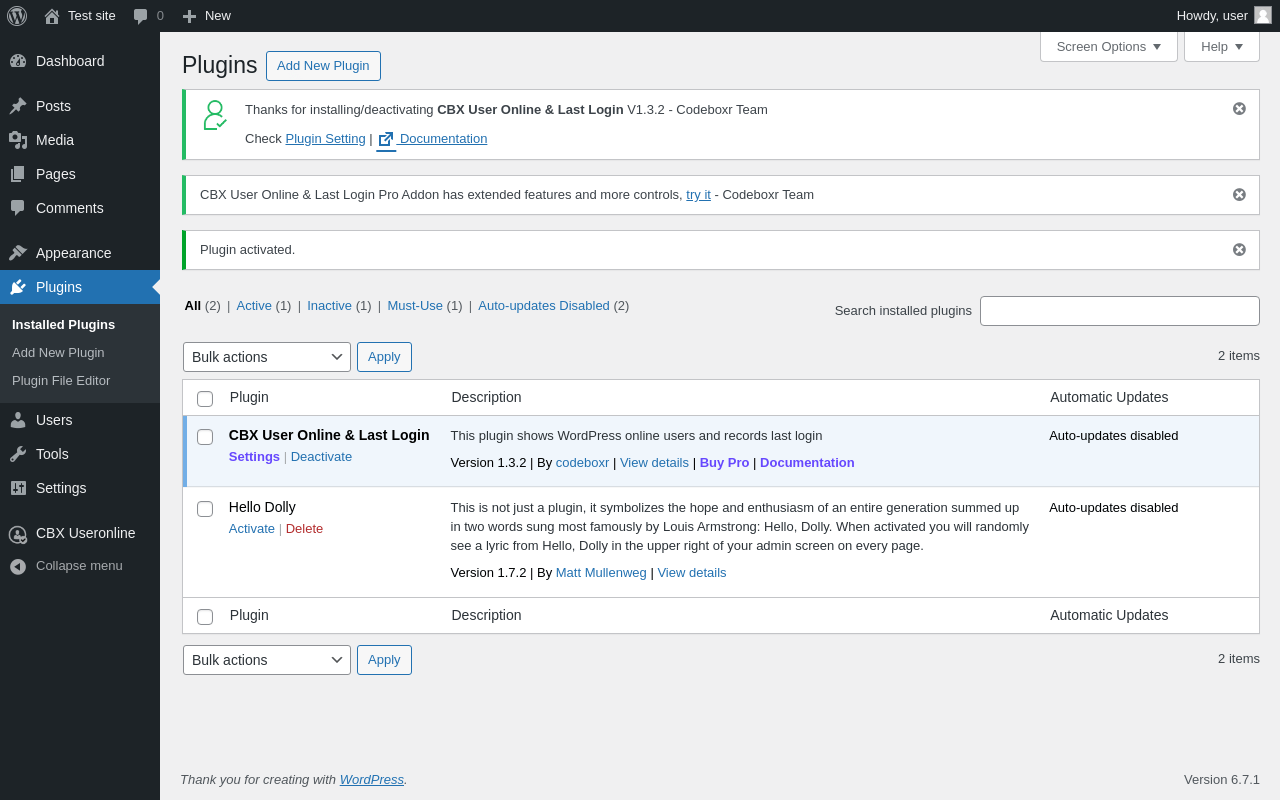1280x800 pixels.
Task: Click the Settings sliders icon
Action: (x=18, y=488)
